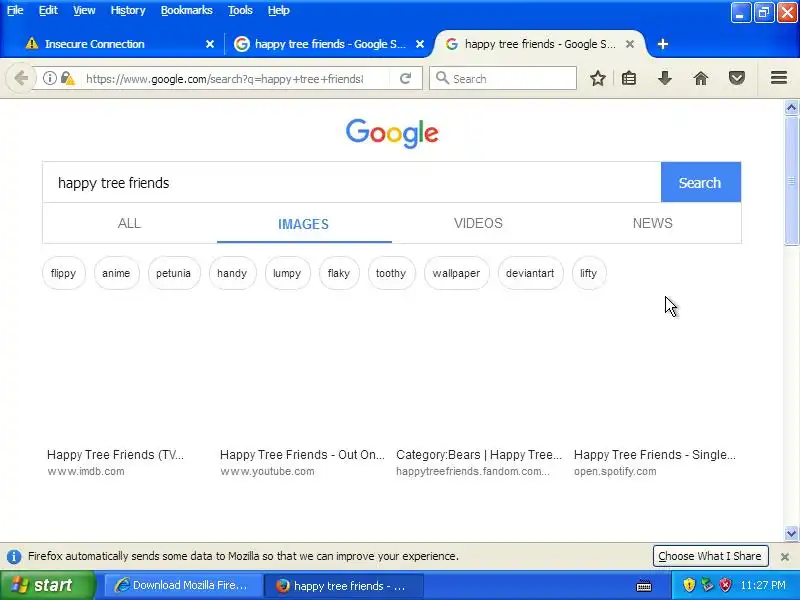This screenshot has height=600, width=800.
Task: Filter images by flaky chip
Action: point(339,273)
